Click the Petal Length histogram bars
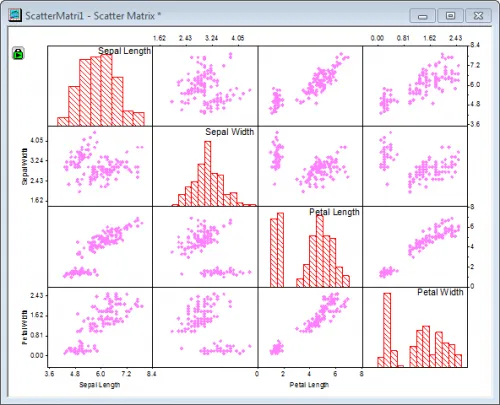The height and width of the screenshot is (405, 500). click(310, 250)
